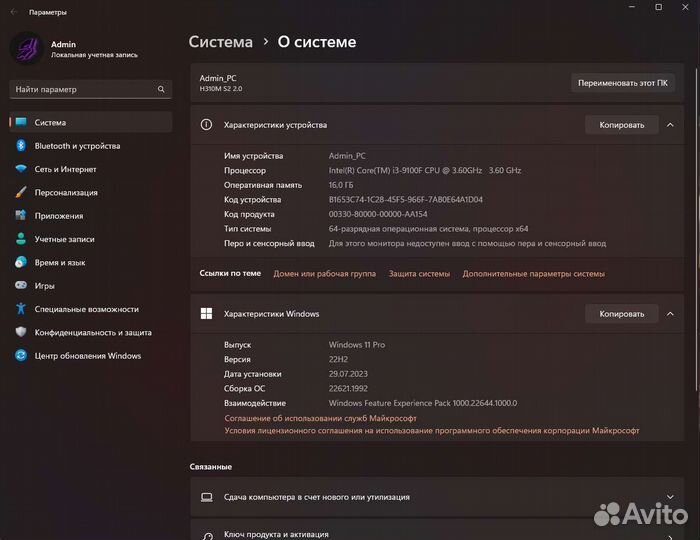This screenshot has height=540, width=700.
Task: Click the Время и язык globe icon
Action: (x=21, y=262)
